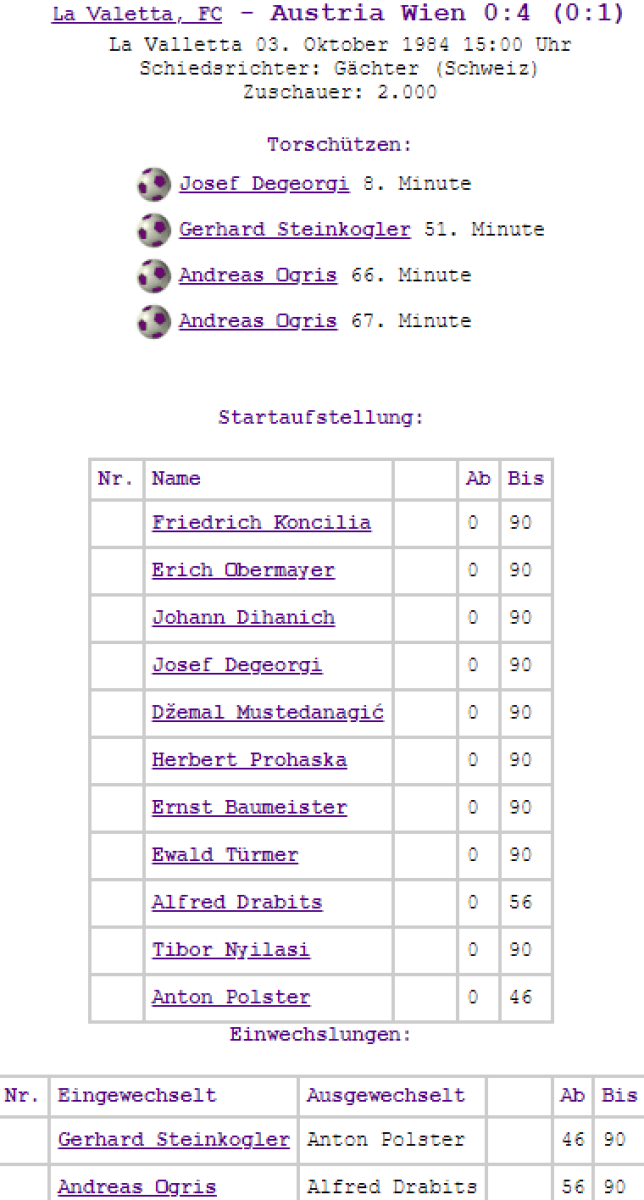The width and height of the screenshot is (644, 1200).
Task: Select Erich Obermayer in the starting lineup
Action: tap(243, 570)
